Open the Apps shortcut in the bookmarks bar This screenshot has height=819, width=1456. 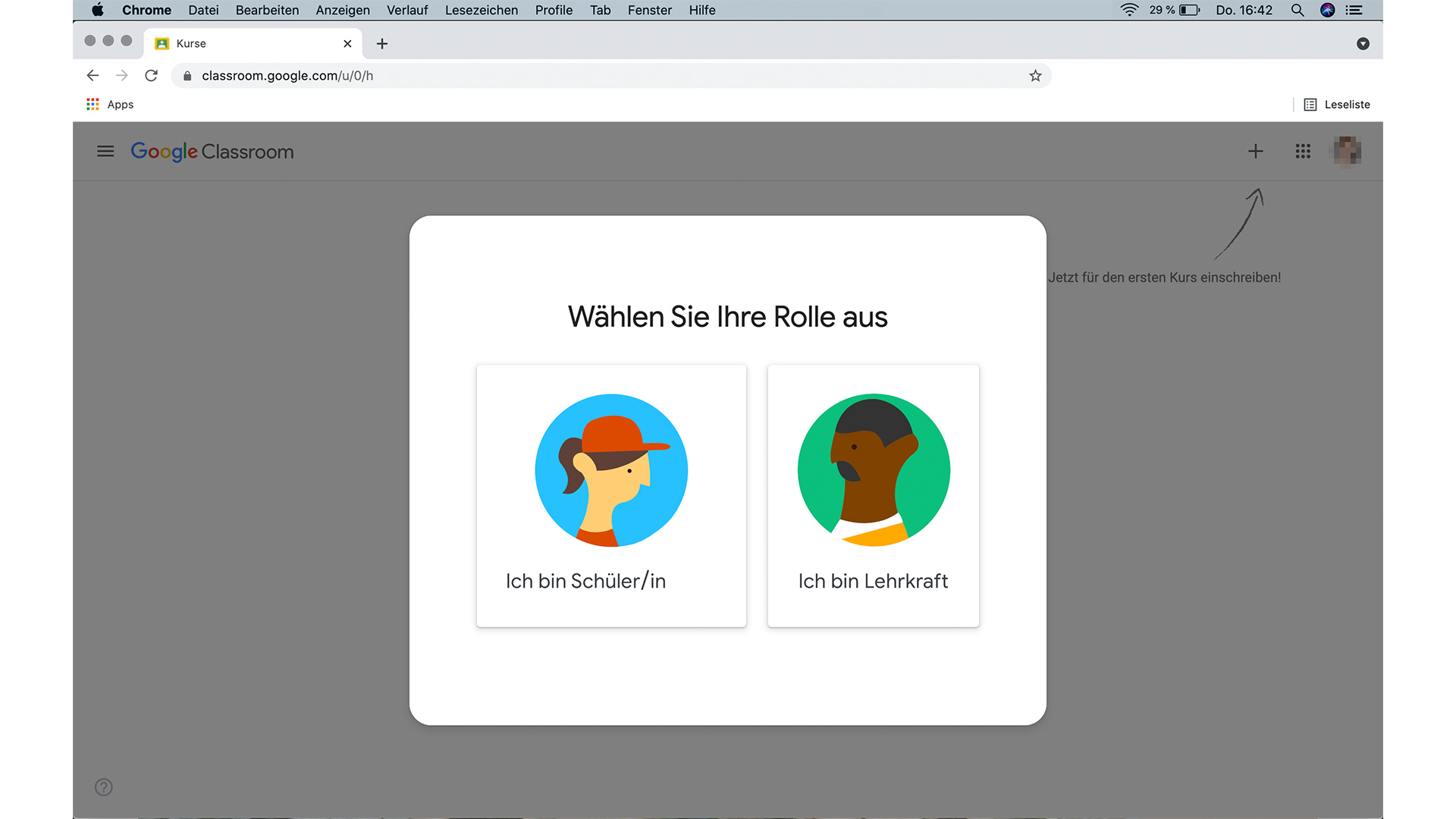tap(109, 104)
